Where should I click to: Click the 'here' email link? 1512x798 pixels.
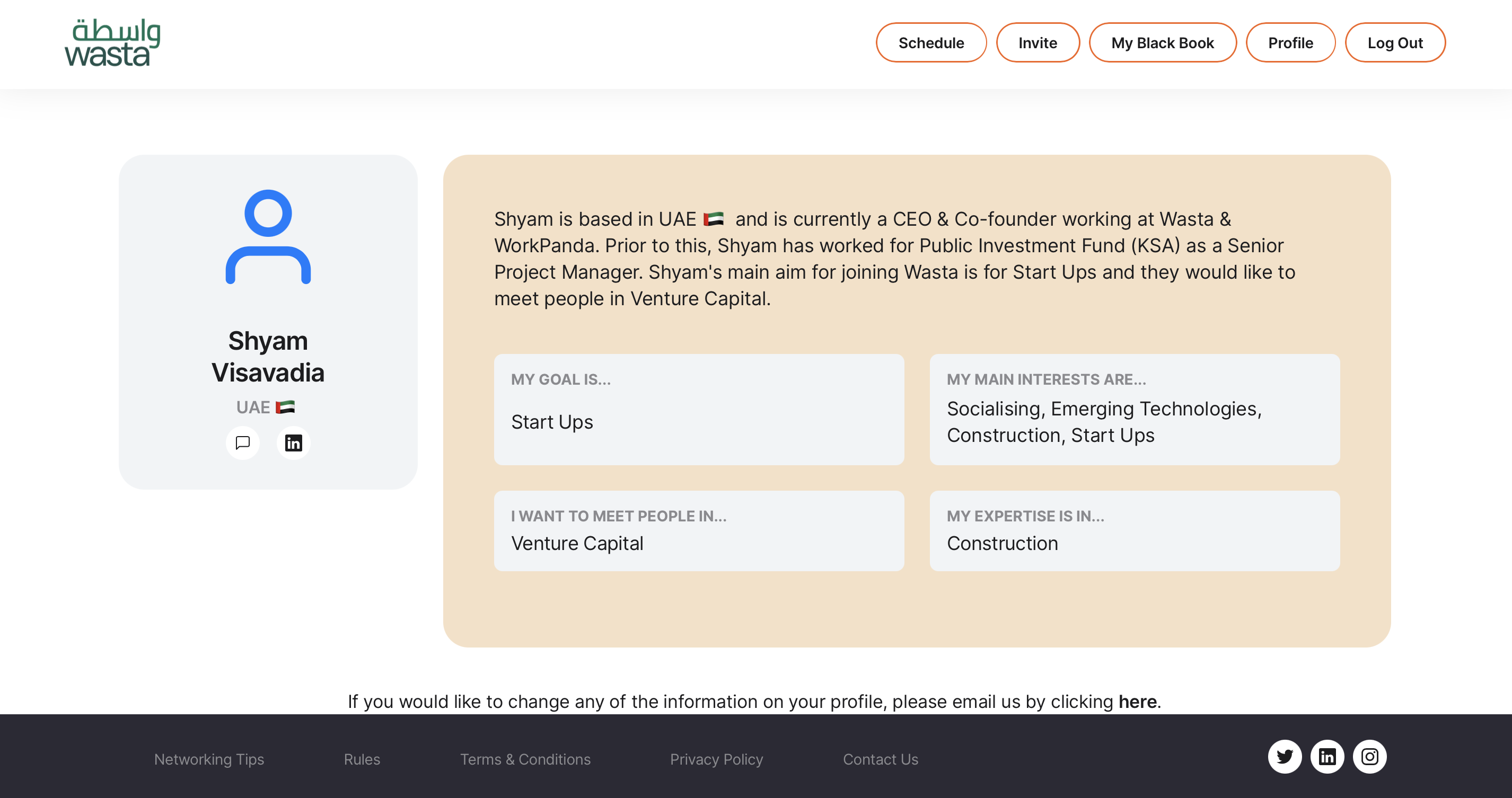(1137, 702)
